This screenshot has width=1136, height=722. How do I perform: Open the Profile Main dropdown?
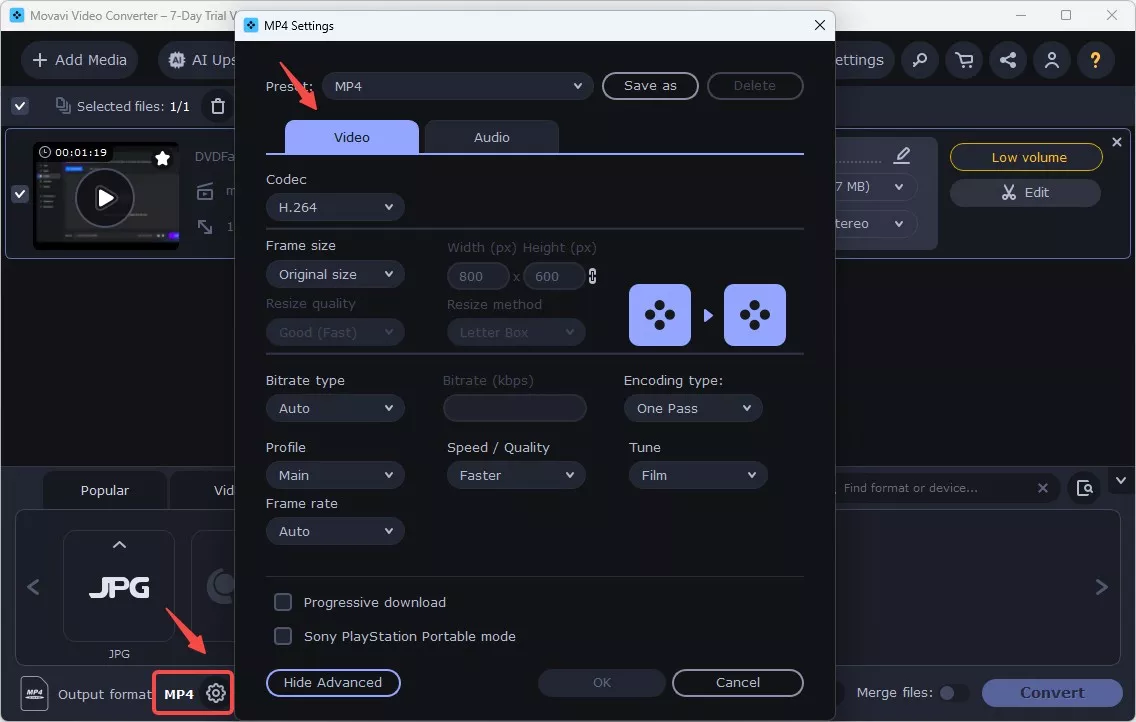tap(335, 475)
